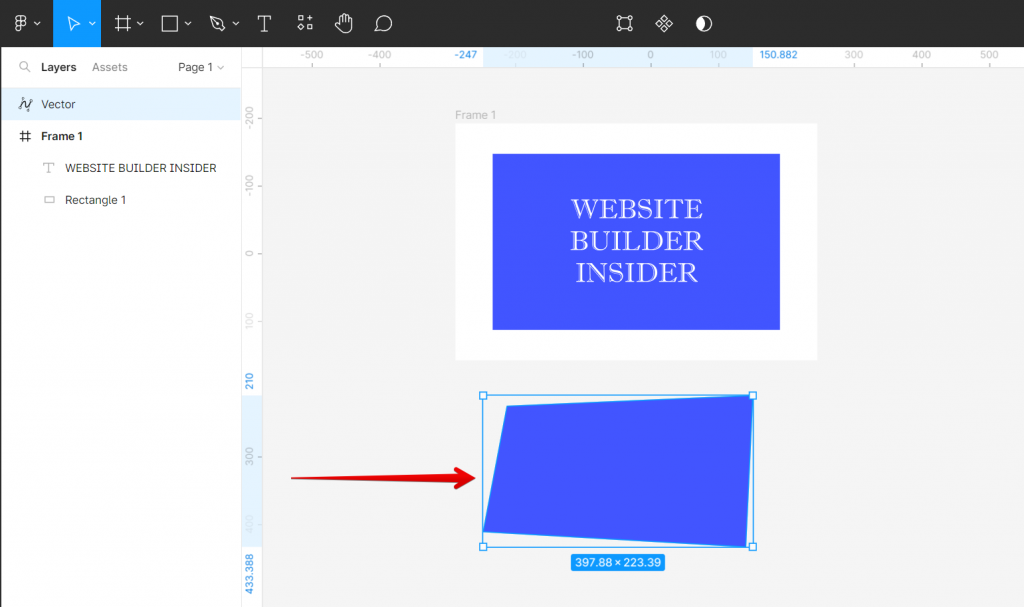
Task: Switch to the Assets tab
Action: pos(110,67)
